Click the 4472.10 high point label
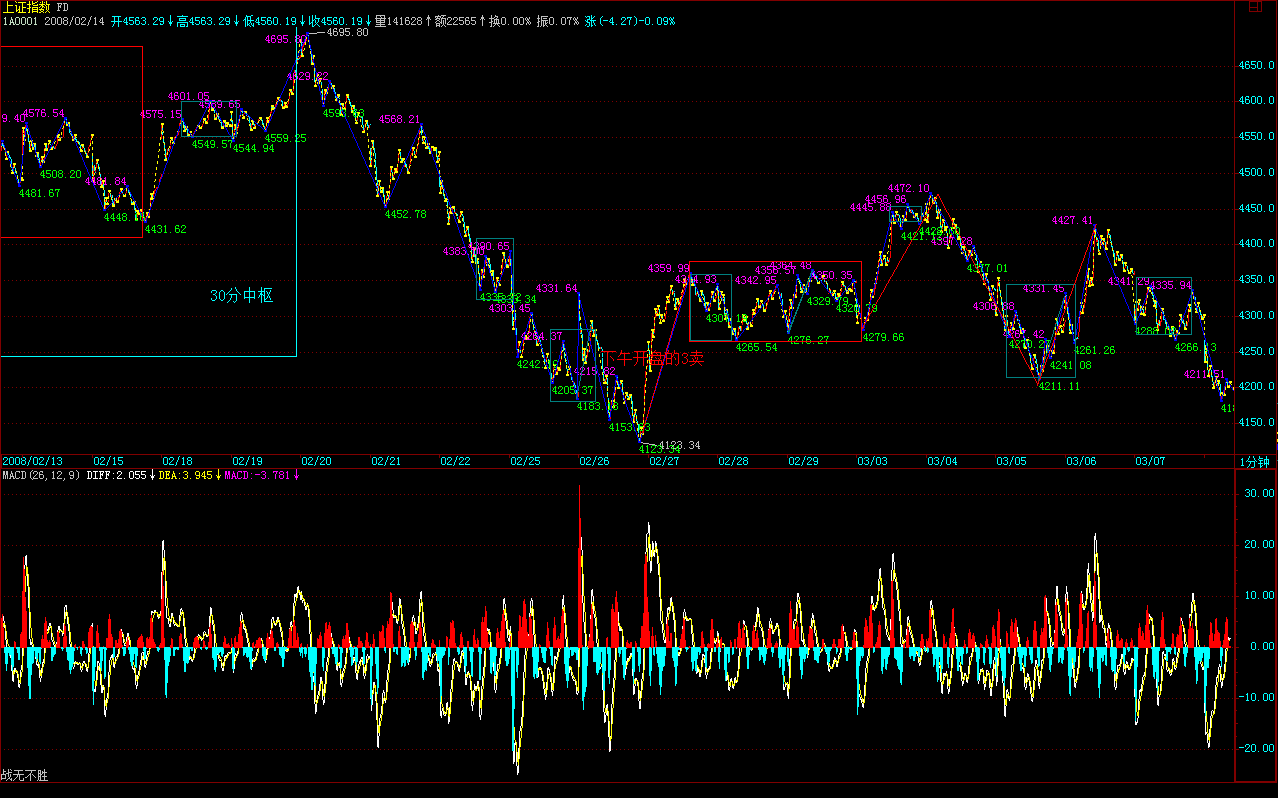Image resolution: width=1278 pixels, height=798 pixels. [x=908, y=188]
